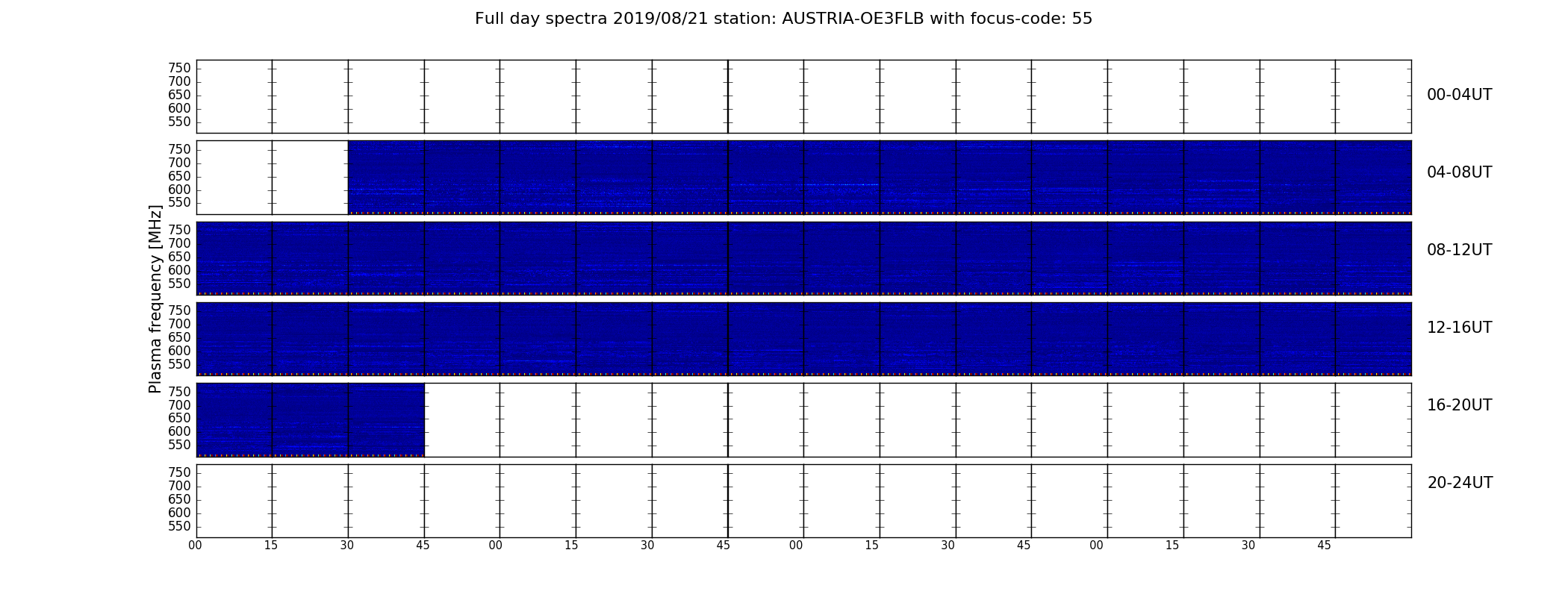Viewport: 1568px width, 597px height.
Task: Click the 650 tick label of the 12-16UT panel
Action: [179, 338]
